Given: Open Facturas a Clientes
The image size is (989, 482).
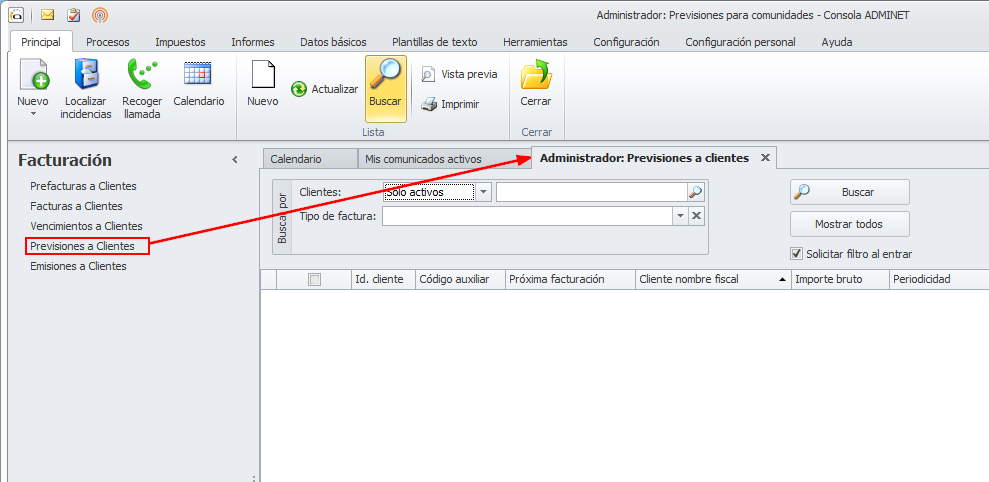Looking at the screenshot, I should point(76,206).
